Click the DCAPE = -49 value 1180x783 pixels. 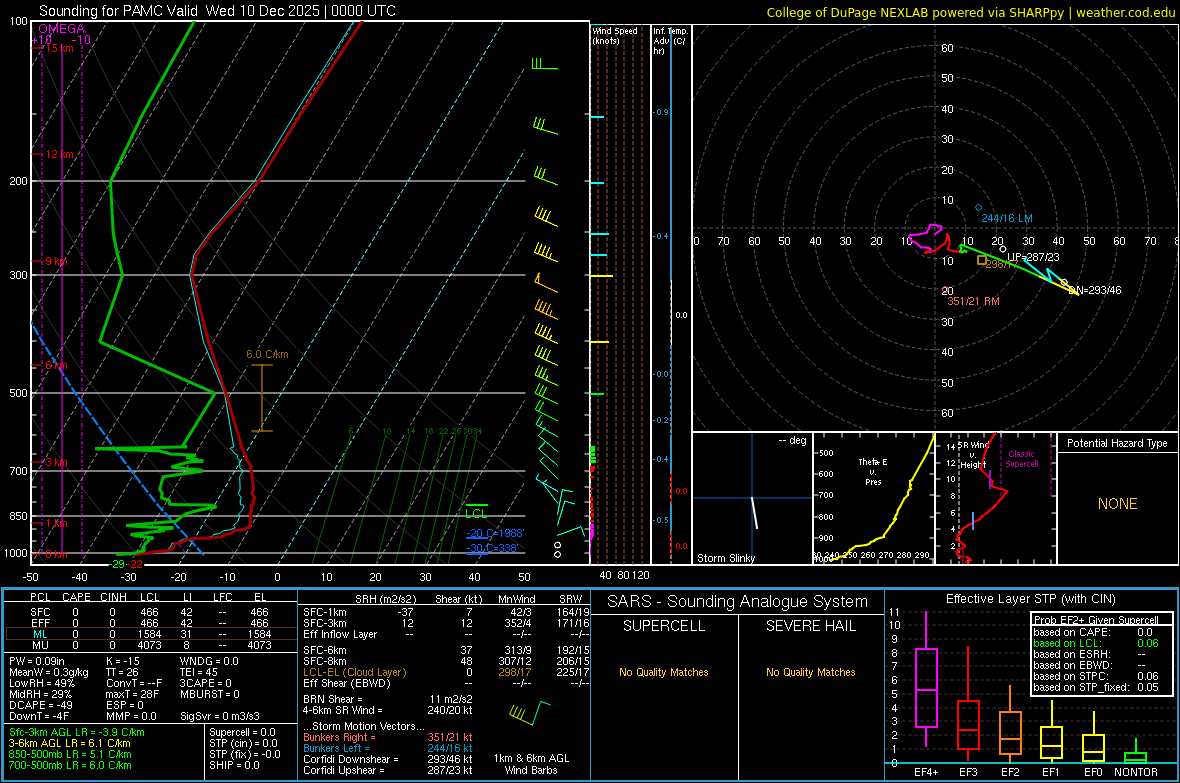pos(40,705)
